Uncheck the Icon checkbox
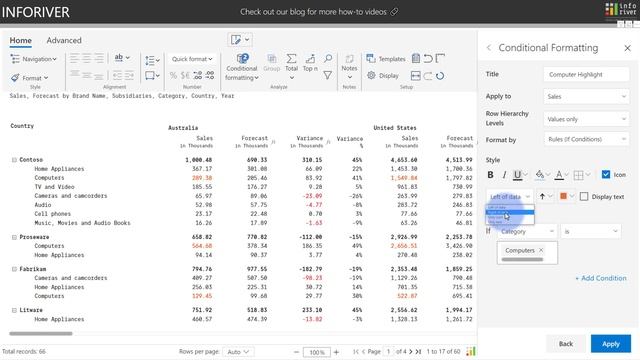The image size is (640, 360). [x=606, y=174]
